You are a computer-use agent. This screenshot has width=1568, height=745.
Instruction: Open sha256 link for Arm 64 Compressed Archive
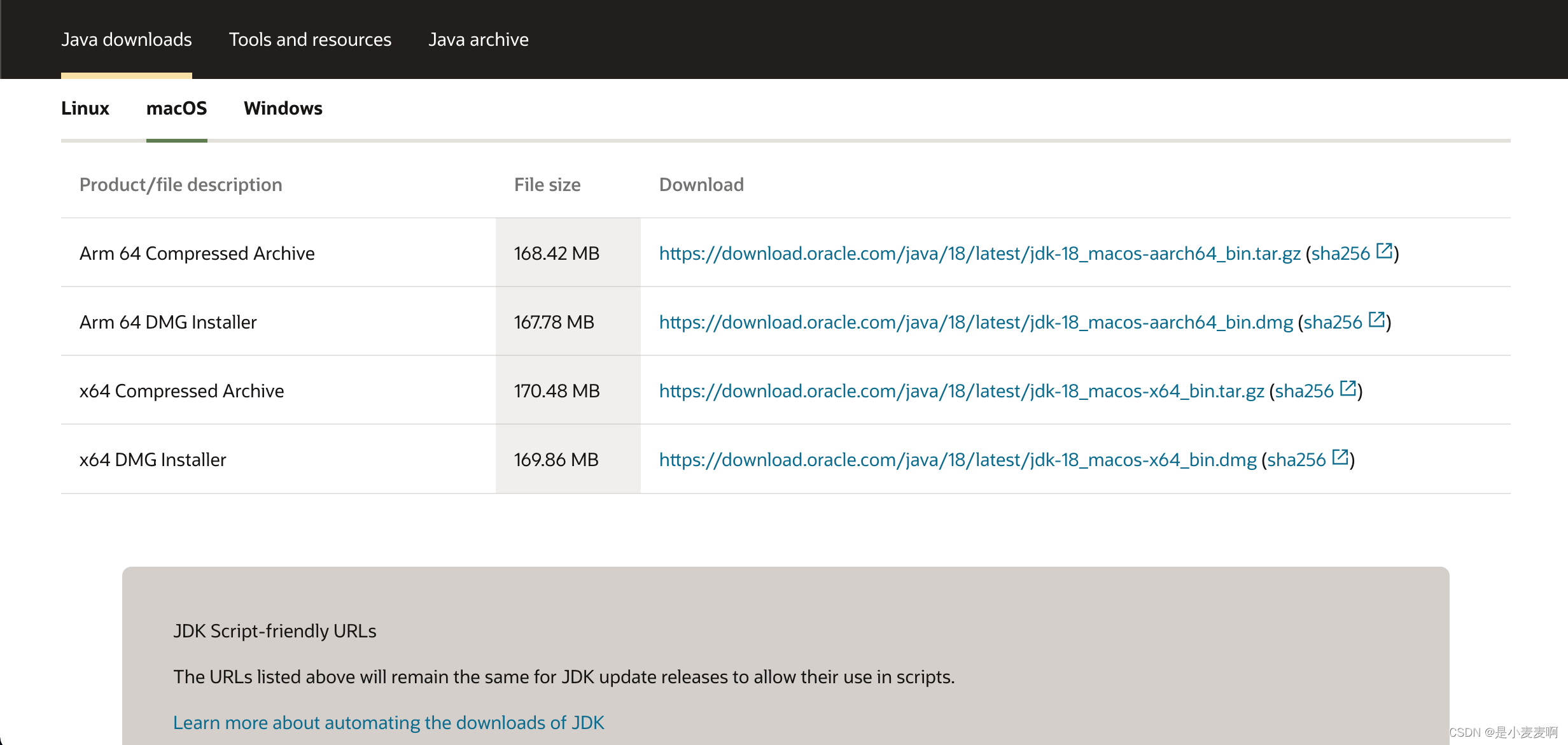(1340, 253)
